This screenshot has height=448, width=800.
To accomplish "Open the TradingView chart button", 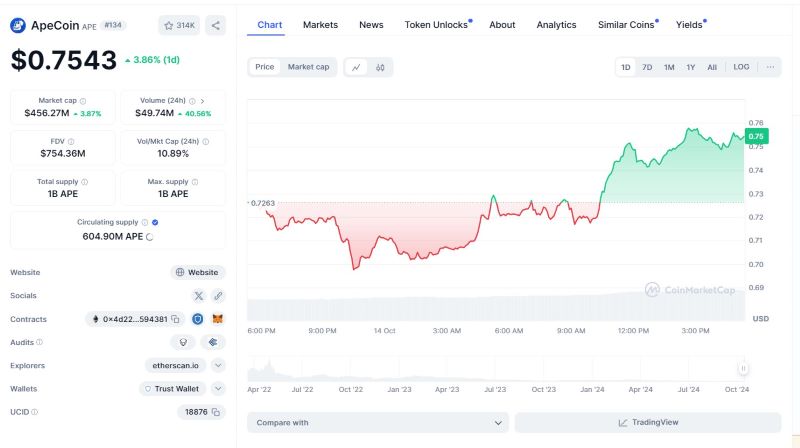I will click(648, 422).
